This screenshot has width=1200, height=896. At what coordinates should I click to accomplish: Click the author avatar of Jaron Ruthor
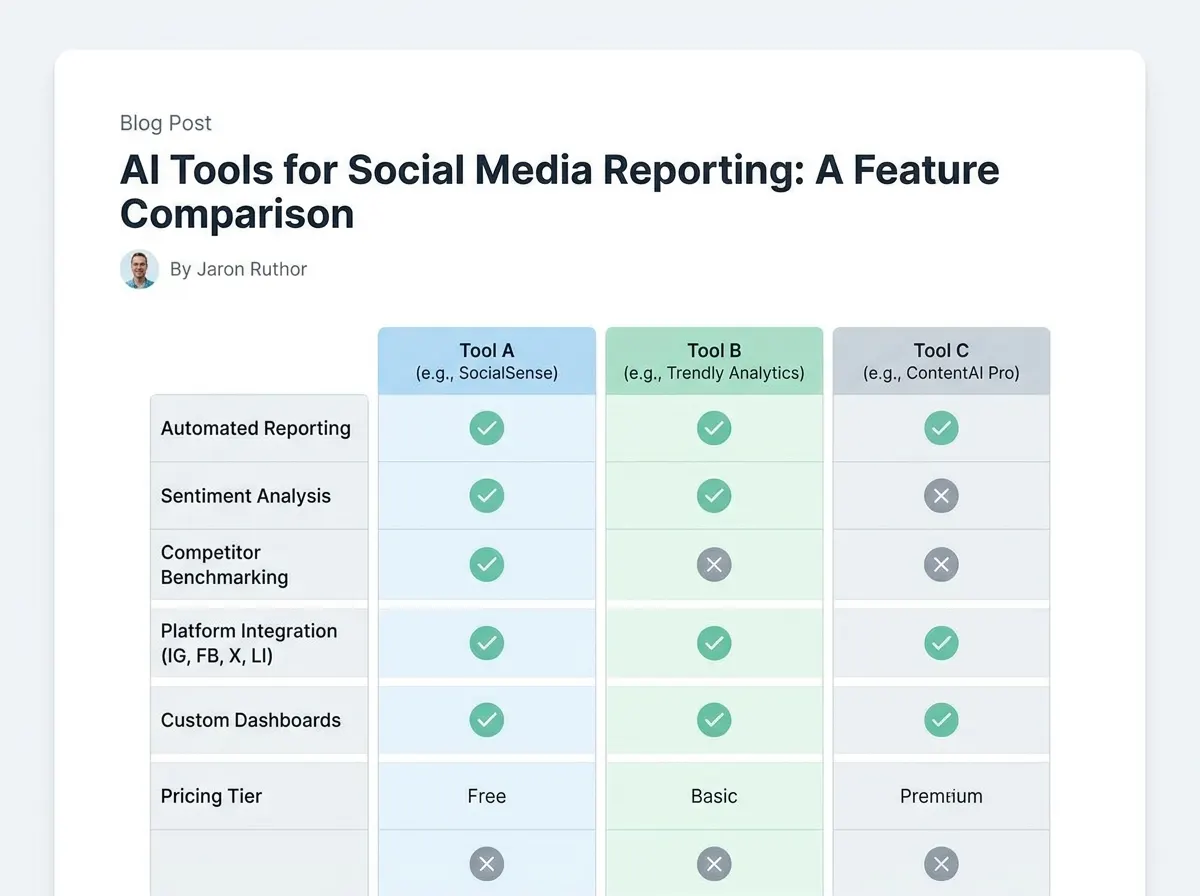(x=139, y=269)
